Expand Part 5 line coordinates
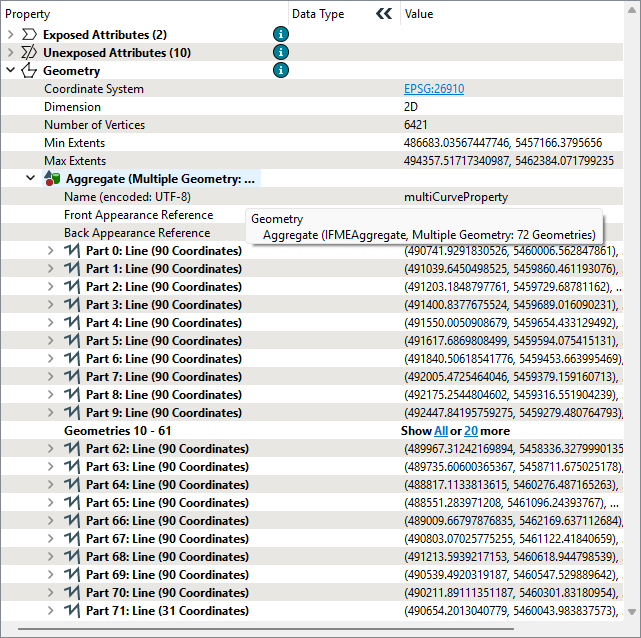The height and width of the screenshot is (638, 641). pyautogui.click(x=52, y=340)
